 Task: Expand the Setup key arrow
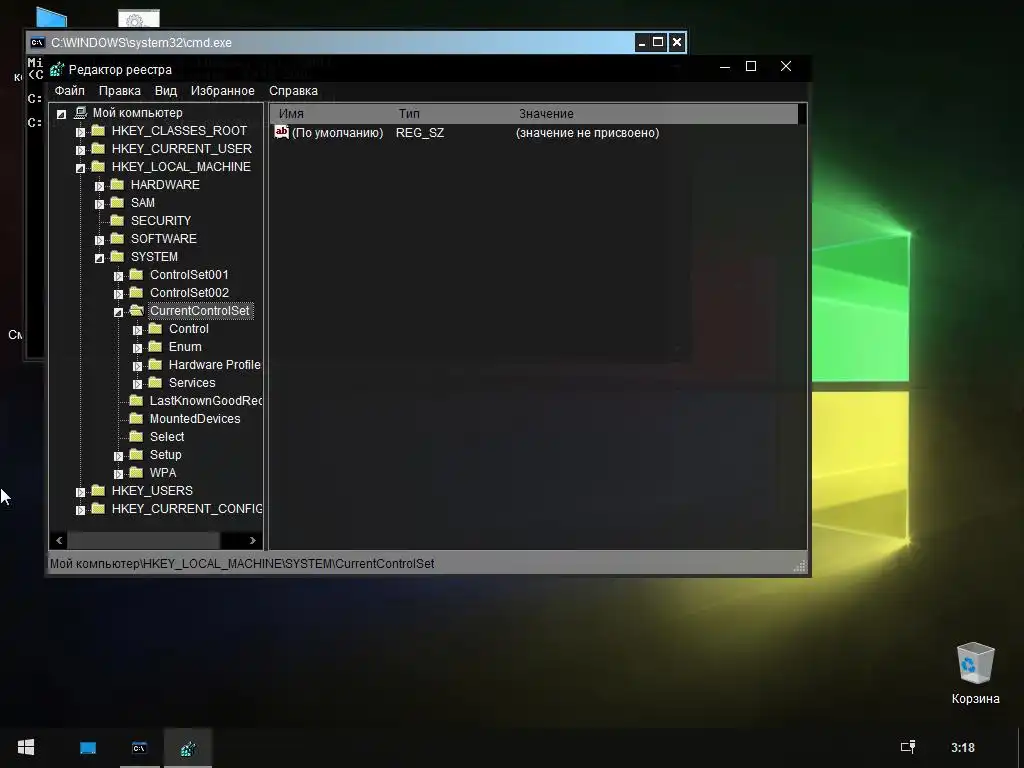[x=118, y=456]
